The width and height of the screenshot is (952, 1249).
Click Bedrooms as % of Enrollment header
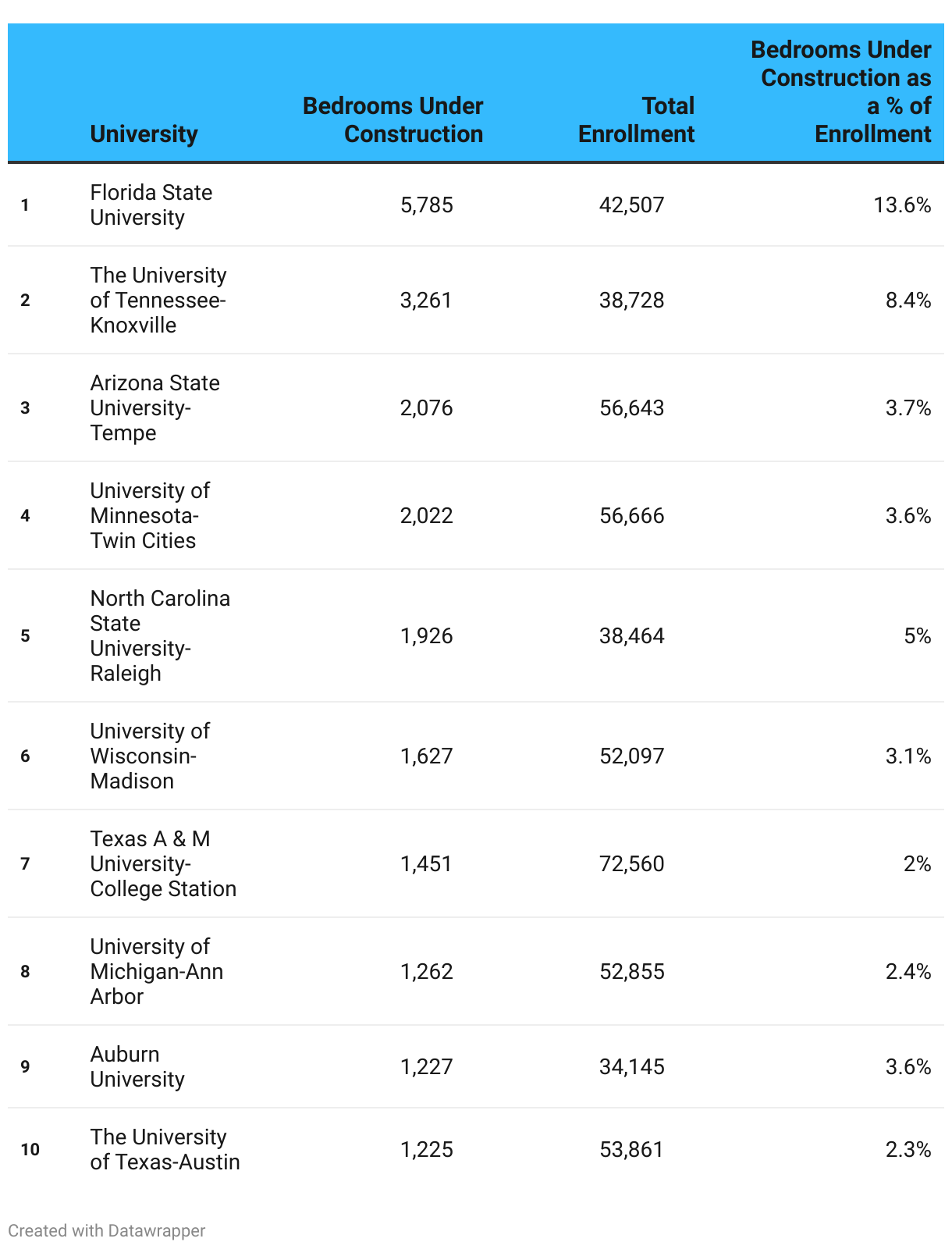[840, 92]
